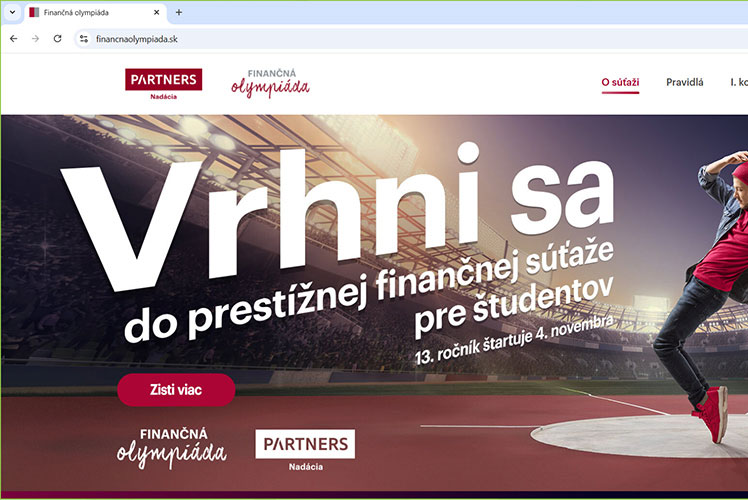This screenshot has height=500, width=748.
Task: Open a new tab with plus icon
Action: (x=179, y=12)
